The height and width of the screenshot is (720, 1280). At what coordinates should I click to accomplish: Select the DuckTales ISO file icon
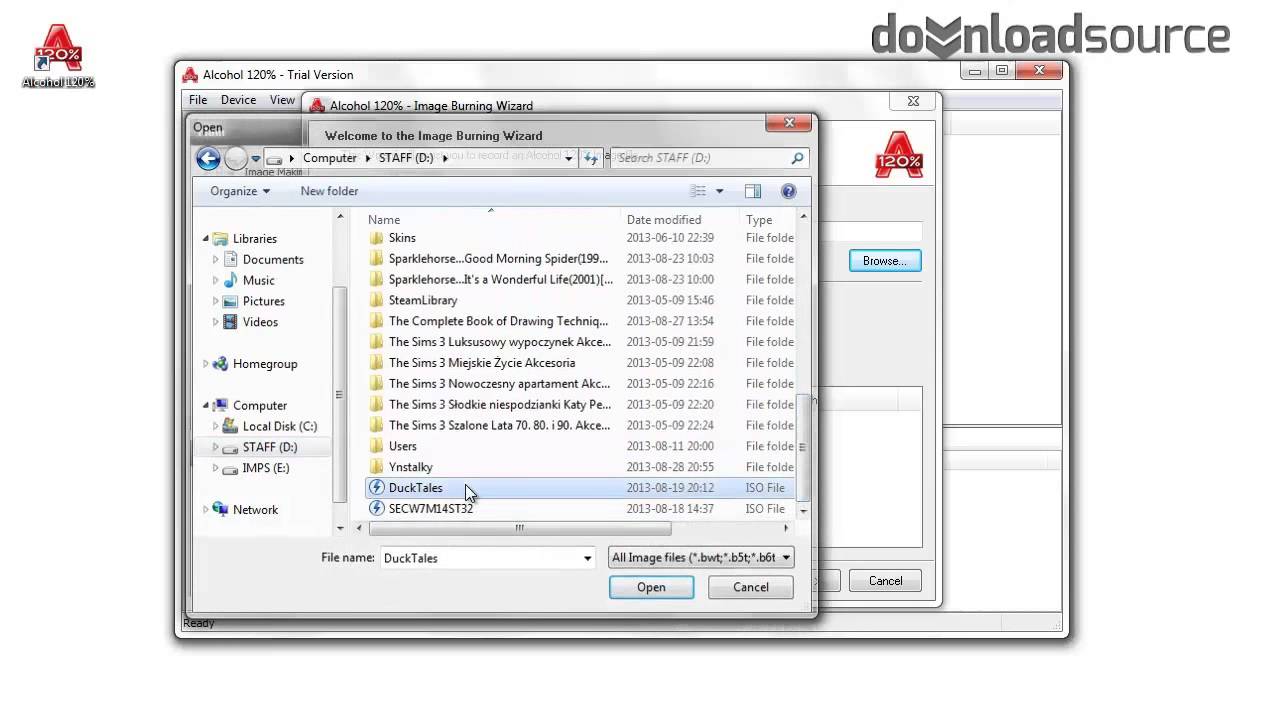click(x=377, y=488)
